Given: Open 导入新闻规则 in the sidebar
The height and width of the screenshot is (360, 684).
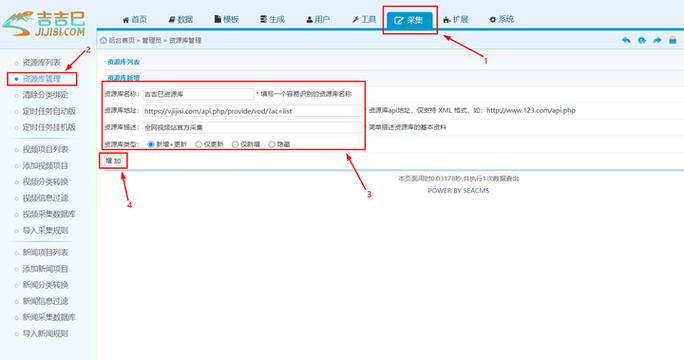Looking at the screenshot, I should [x=45, y=333].
